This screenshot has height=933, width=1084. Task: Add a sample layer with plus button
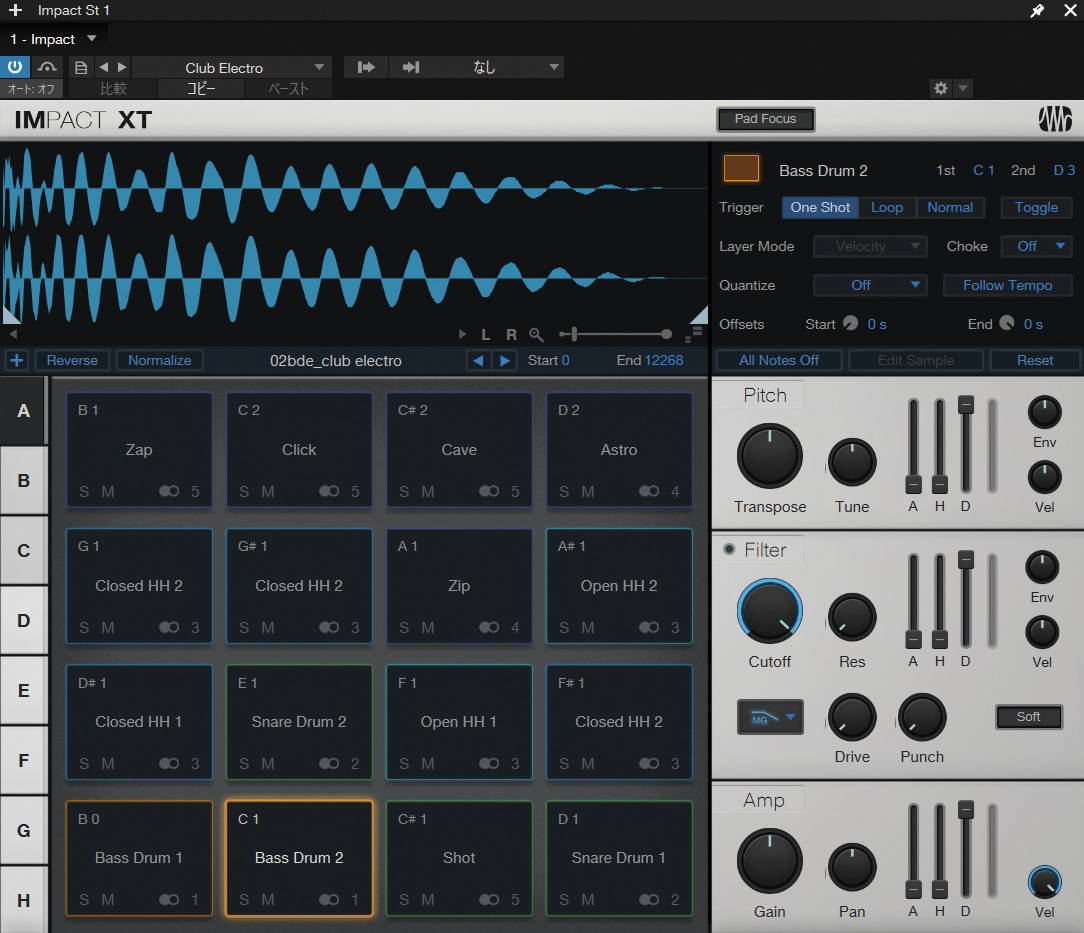coord(17,360)
